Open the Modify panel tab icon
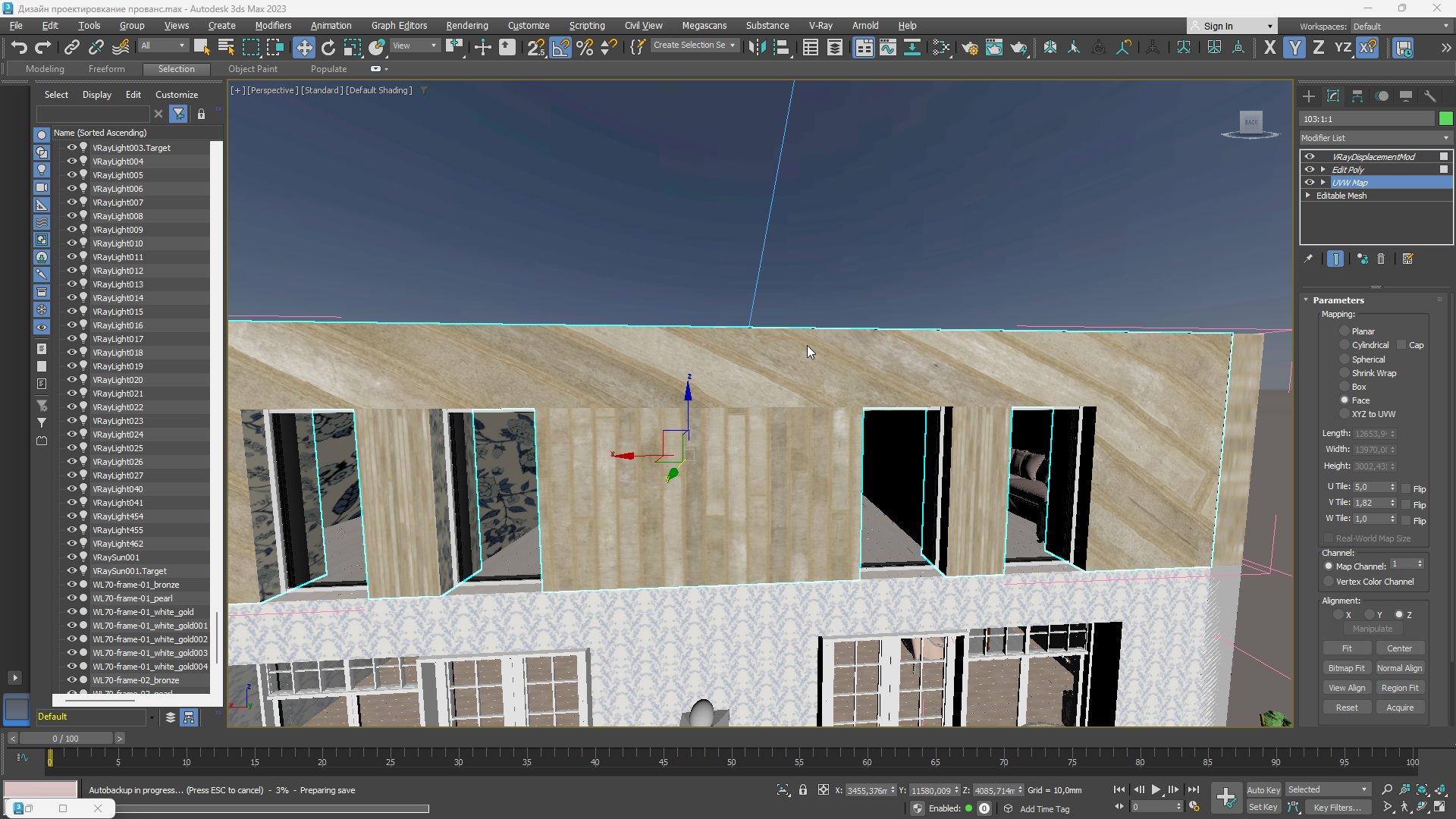Image resolution: width=1456 pixels, height=819 pixels. 1333,96
